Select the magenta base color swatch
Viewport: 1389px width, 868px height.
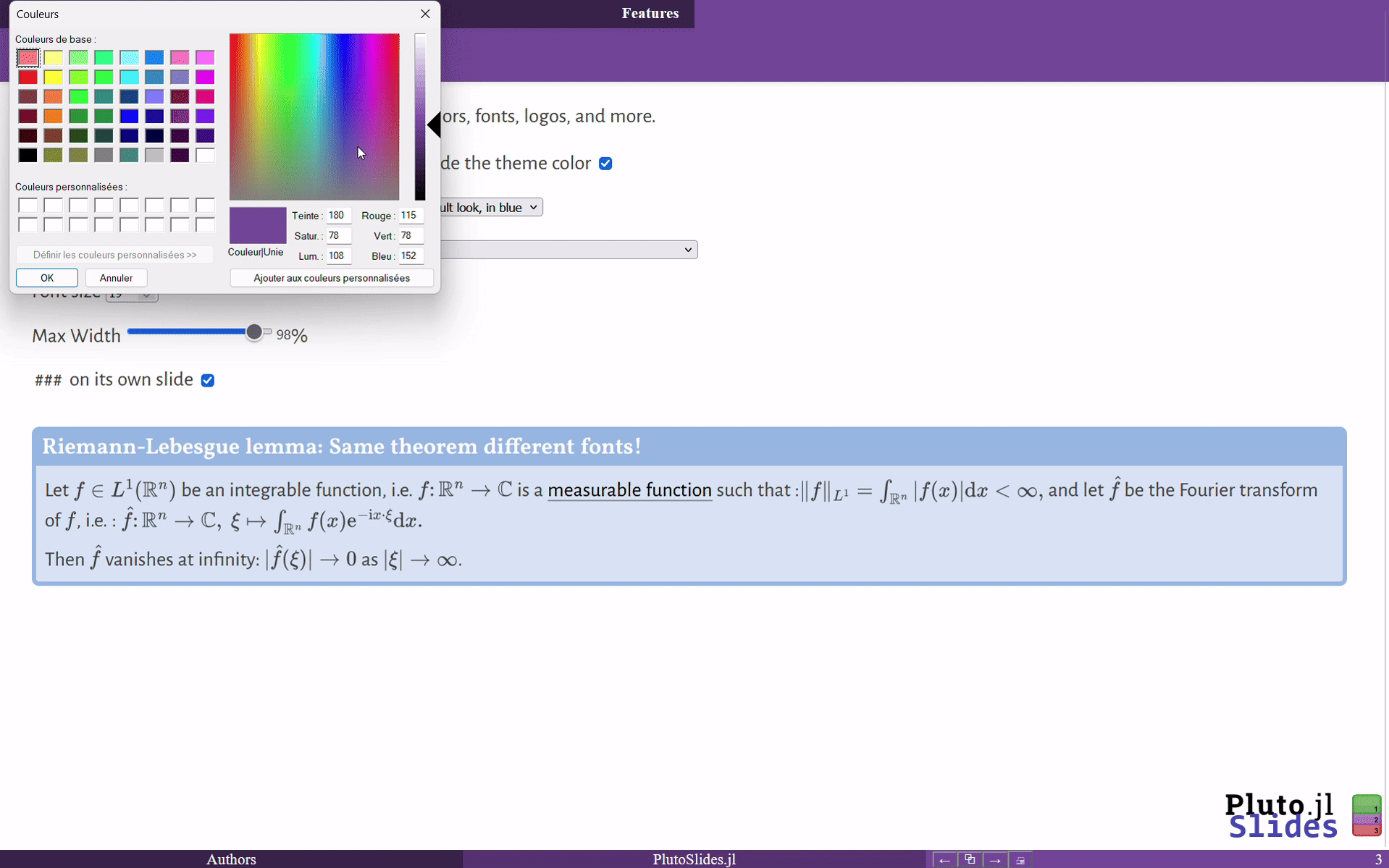[205, 77]
